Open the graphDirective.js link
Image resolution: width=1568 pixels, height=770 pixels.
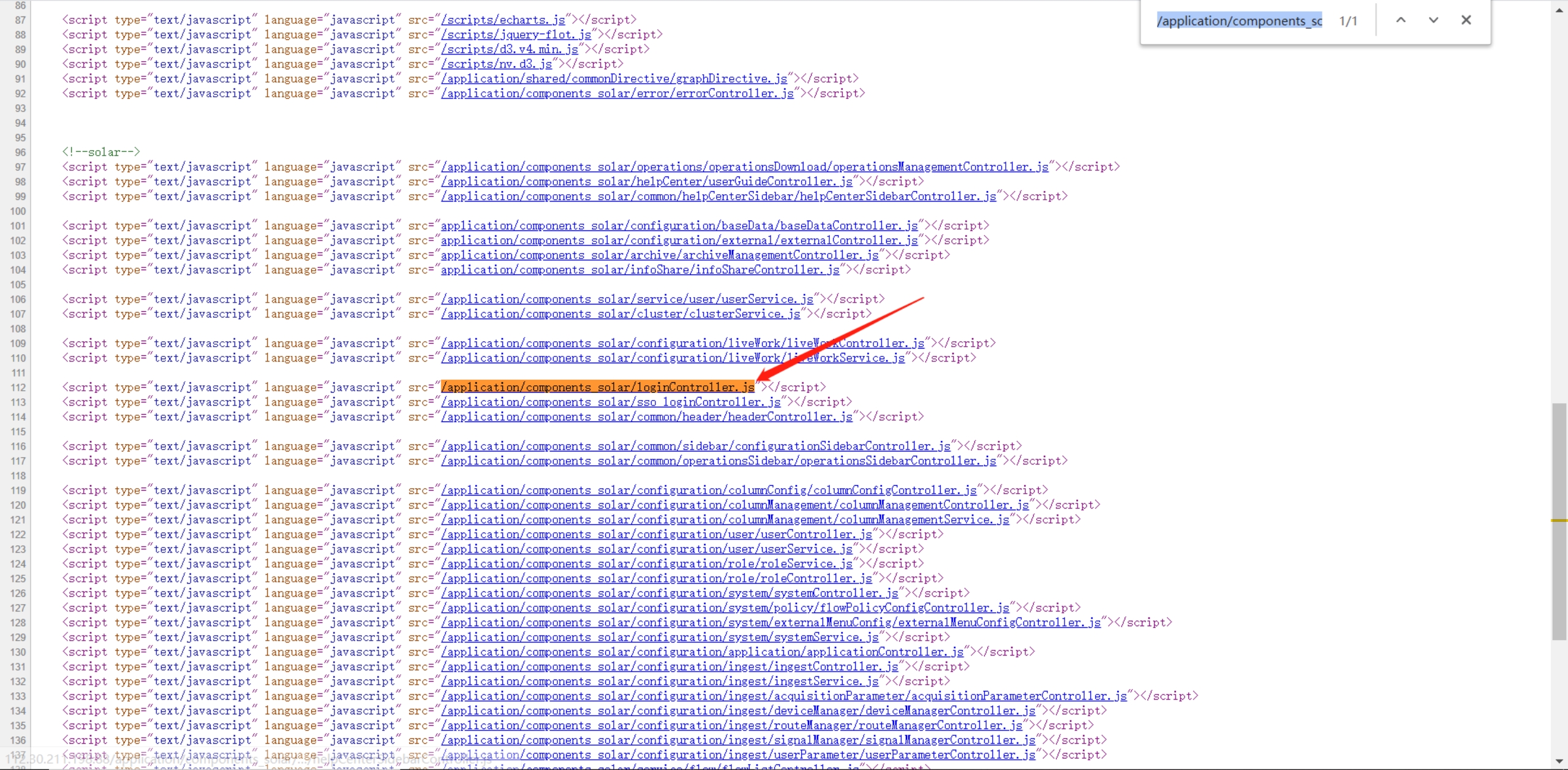(x=614, y=78)
